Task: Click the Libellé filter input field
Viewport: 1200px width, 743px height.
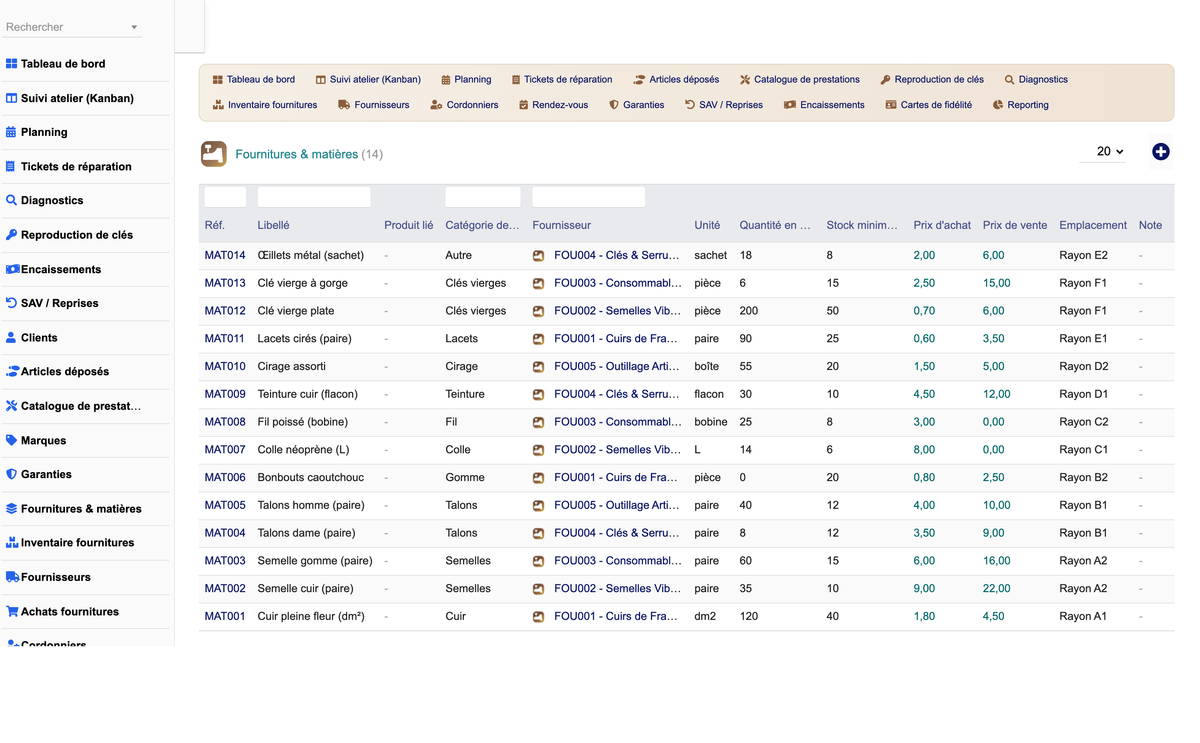Action: pyautogui.click(x=314, y=197)
